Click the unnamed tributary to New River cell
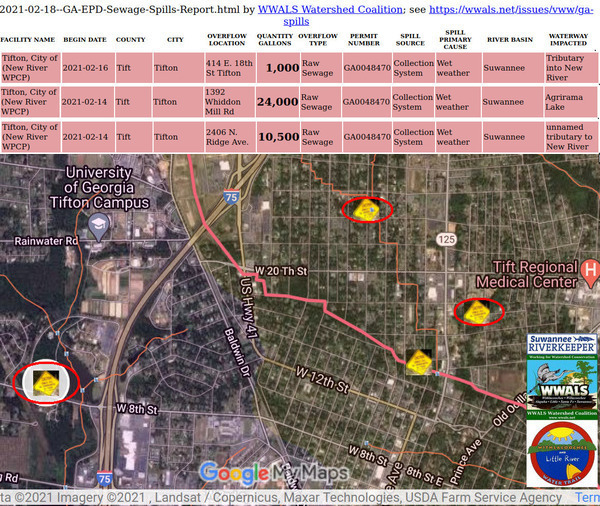The width and height of the screenshot is (600, 506). (571, 137)
